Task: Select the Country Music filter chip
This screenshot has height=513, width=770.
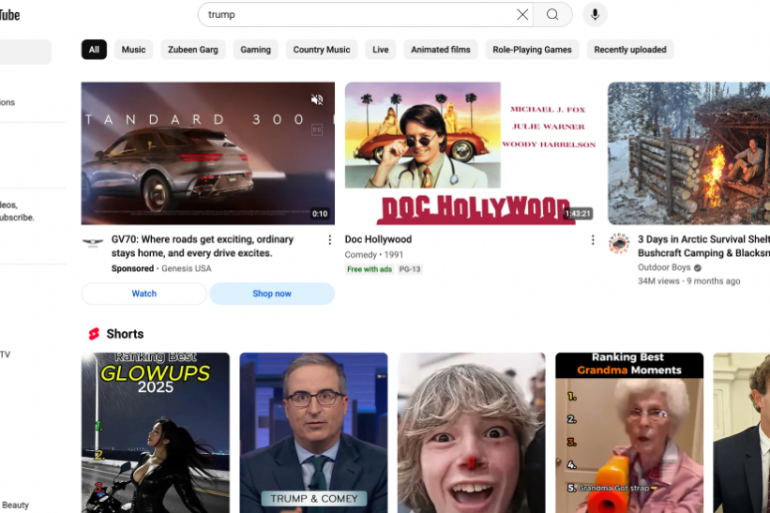Action: click(x=322, y=50)
